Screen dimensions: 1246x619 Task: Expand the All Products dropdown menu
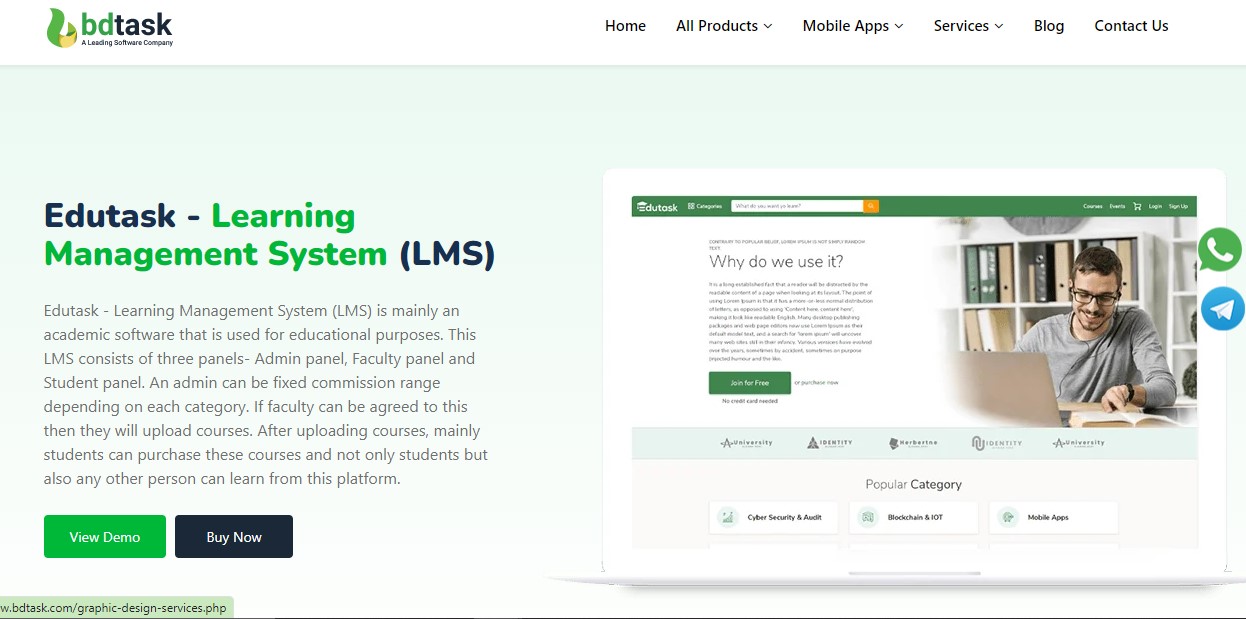click(x=724, y=26)
